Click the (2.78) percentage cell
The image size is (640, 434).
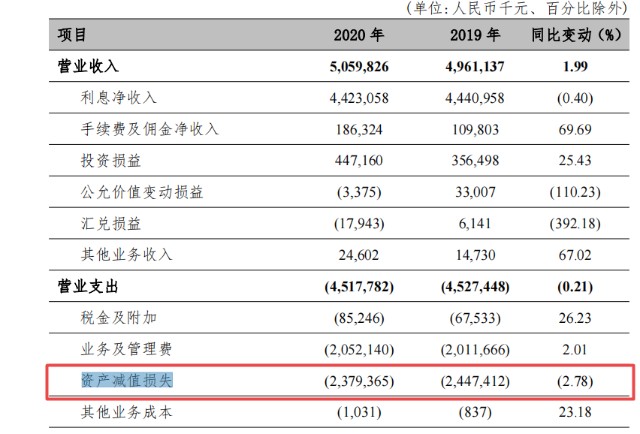point(575,381)
